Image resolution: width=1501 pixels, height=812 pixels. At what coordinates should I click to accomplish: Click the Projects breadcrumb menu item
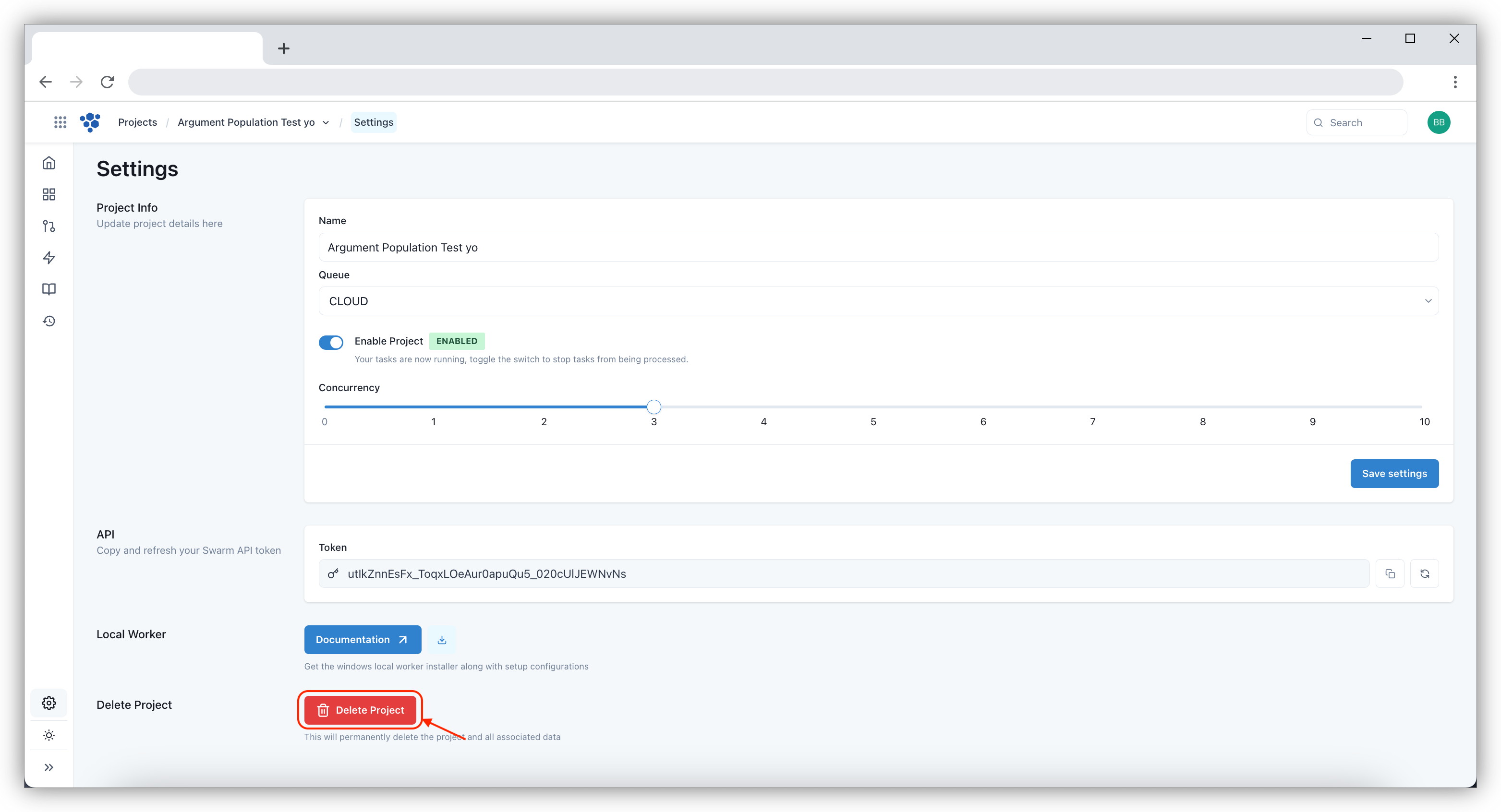click(x=138, y=122)
